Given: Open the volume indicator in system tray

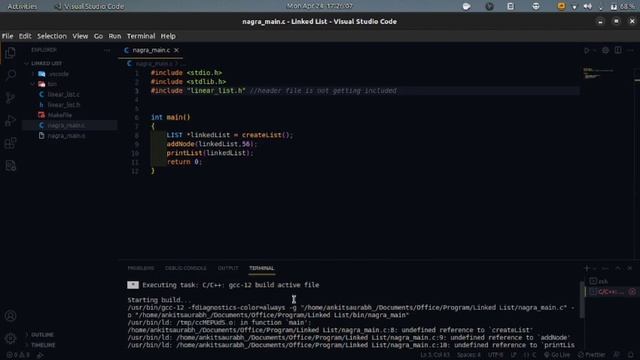Looking at the screenshot, I should pyautogui.click(x=587, y=6).
